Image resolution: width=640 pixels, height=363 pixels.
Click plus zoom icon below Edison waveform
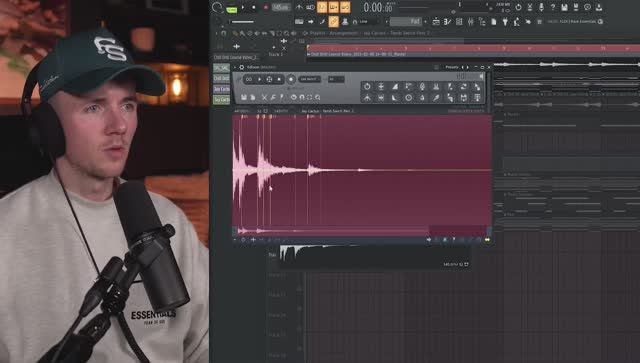253,240
